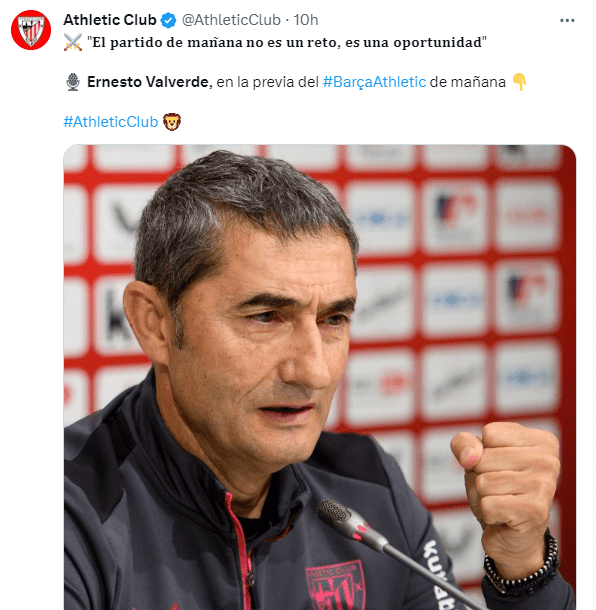The width and height of the screenshot is (596, 610).
Task: Click the crossed swords emoji
Action: click(73, 42)
